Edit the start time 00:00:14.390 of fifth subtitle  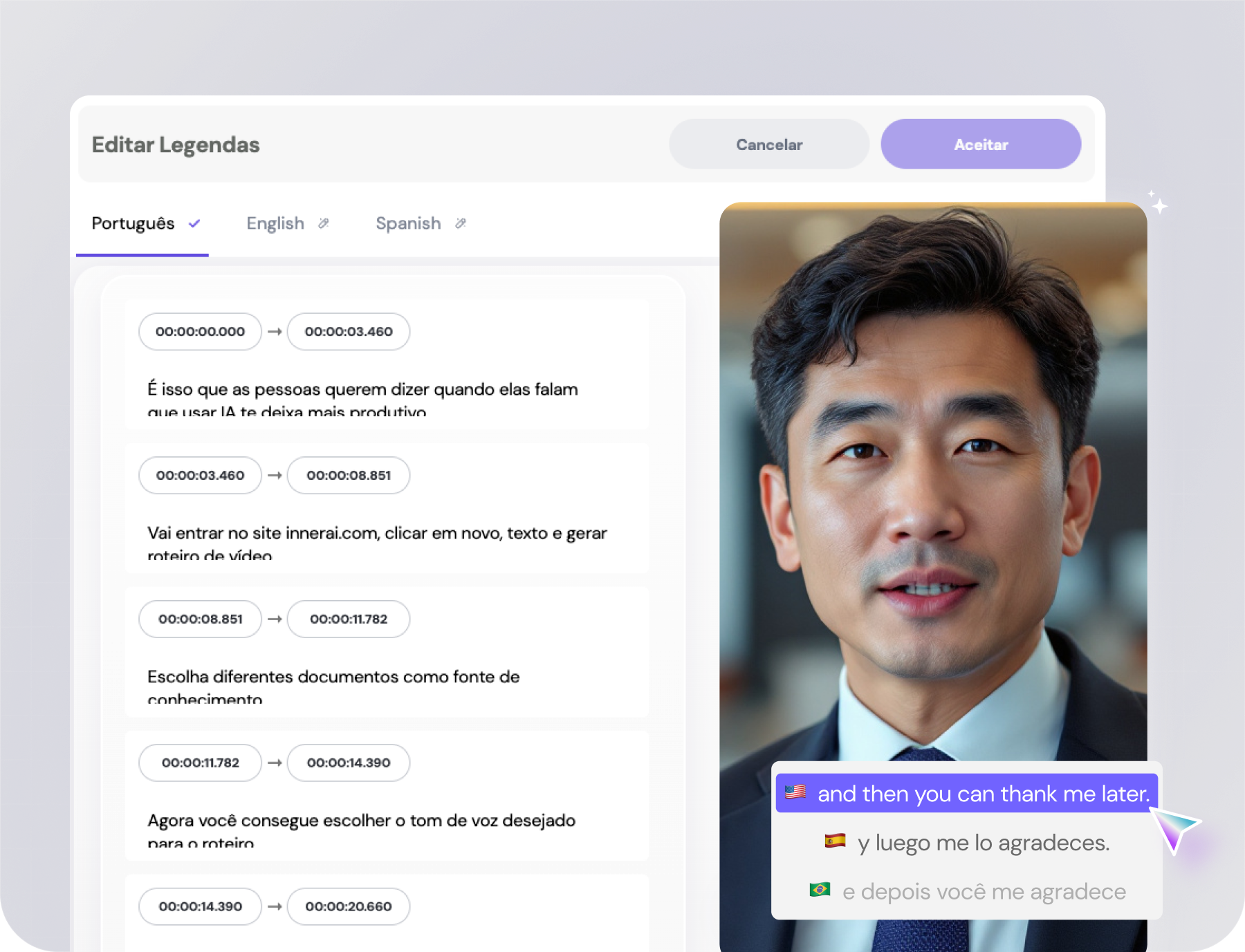pos(200,907)
